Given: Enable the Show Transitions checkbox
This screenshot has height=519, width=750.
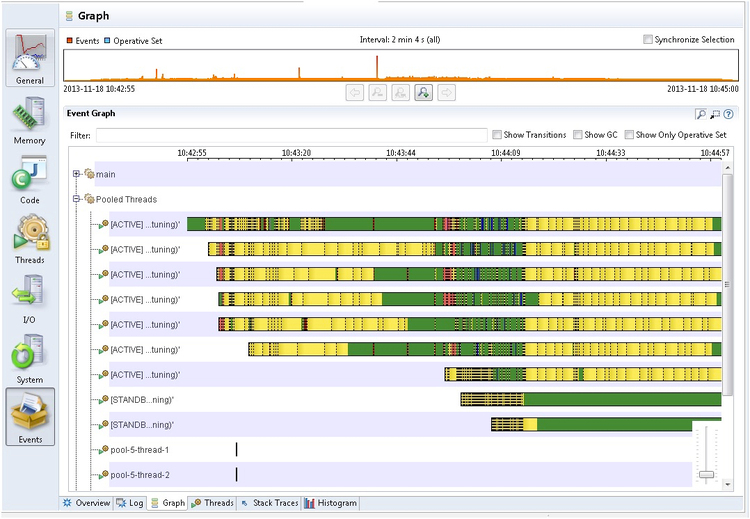Looking at the screenshot, I should 497,135.
